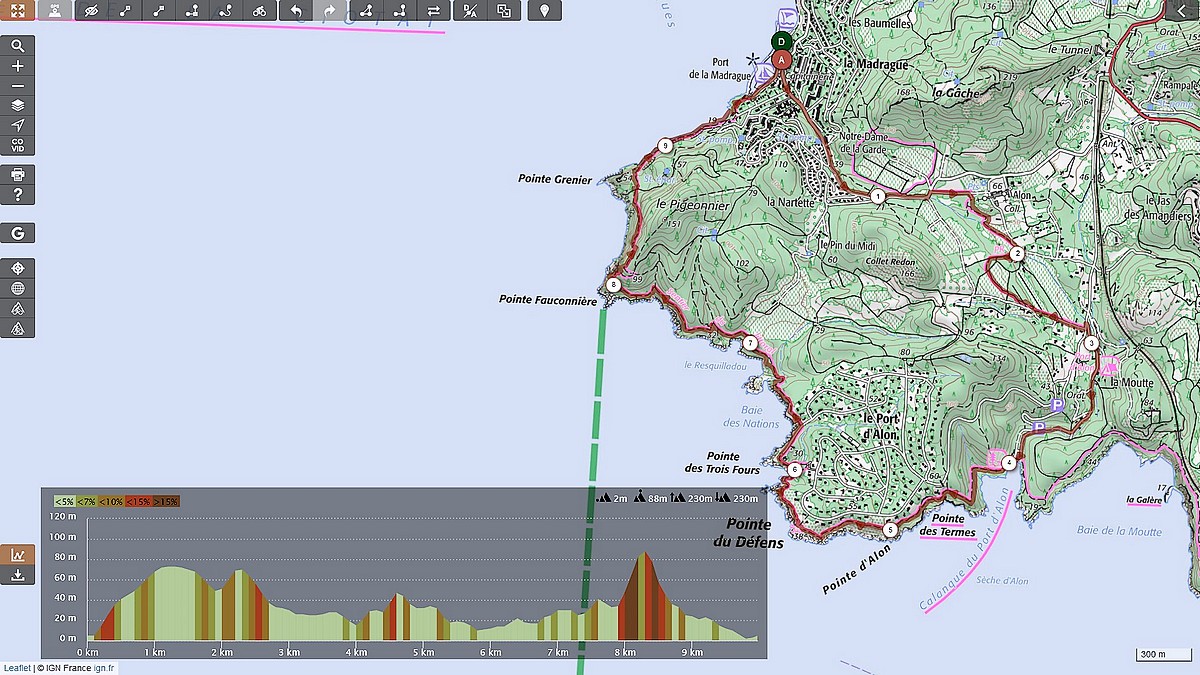Zoom in on the map
1200x675 pixels.
pyautogui.click(x=18, y=66)
